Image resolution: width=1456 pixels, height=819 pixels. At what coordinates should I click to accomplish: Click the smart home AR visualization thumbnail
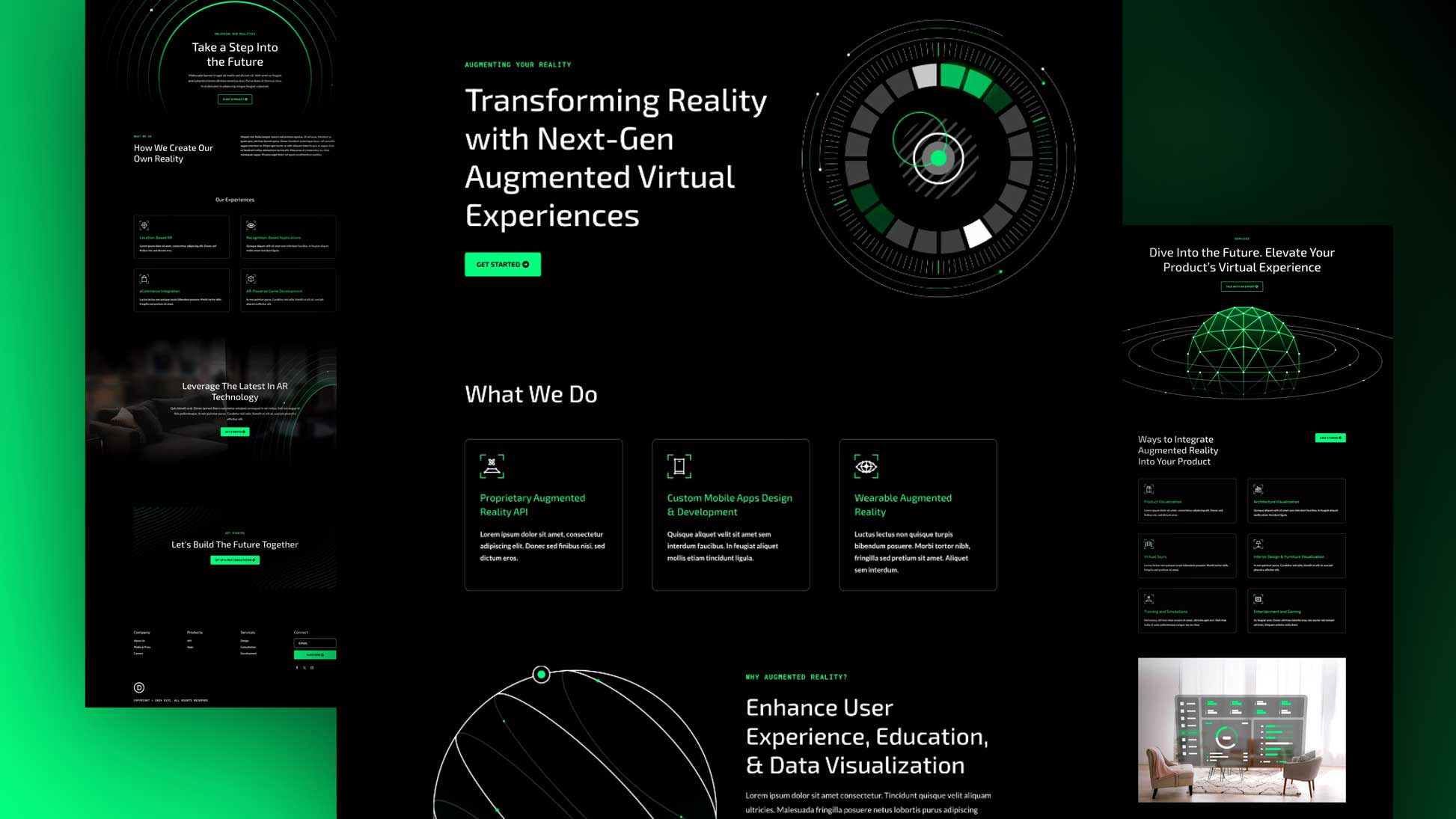click(1242, 729)
